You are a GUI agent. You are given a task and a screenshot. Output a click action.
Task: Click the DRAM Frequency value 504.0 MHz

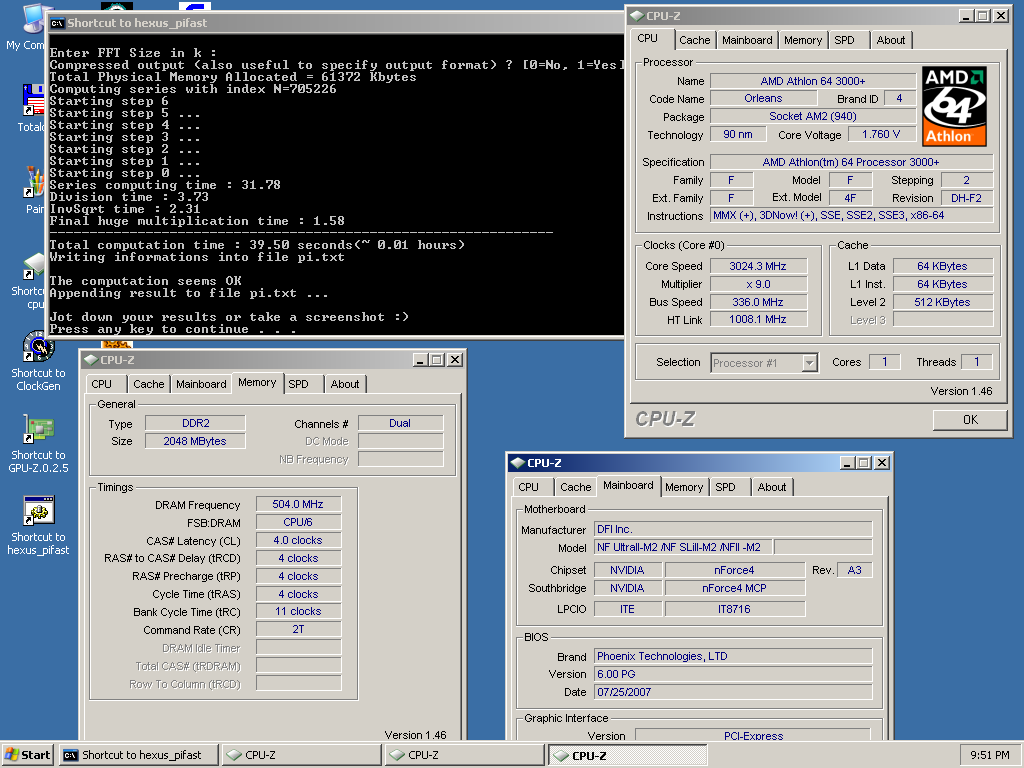pyautogui.click(x=298, y=504)
